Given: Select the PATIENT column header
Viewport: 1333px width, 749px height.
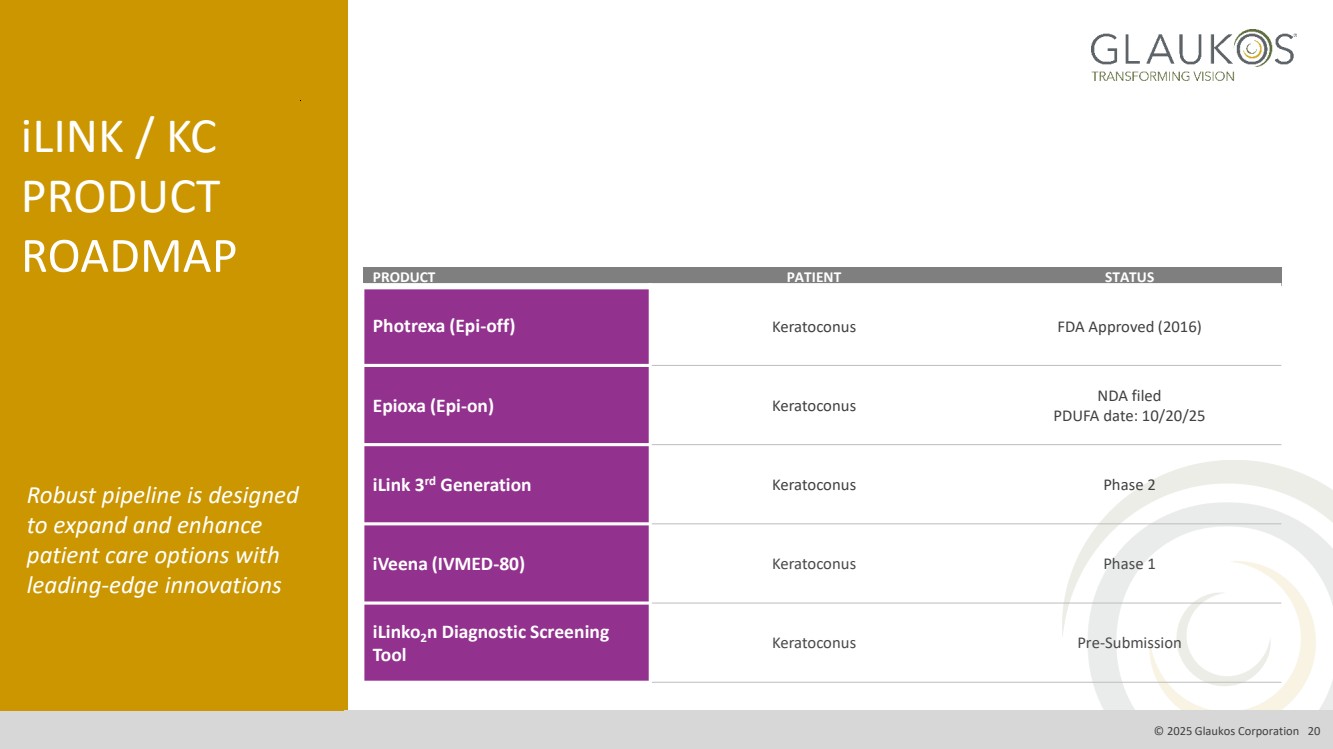Looking at the screenshot, I should point(813,277).
